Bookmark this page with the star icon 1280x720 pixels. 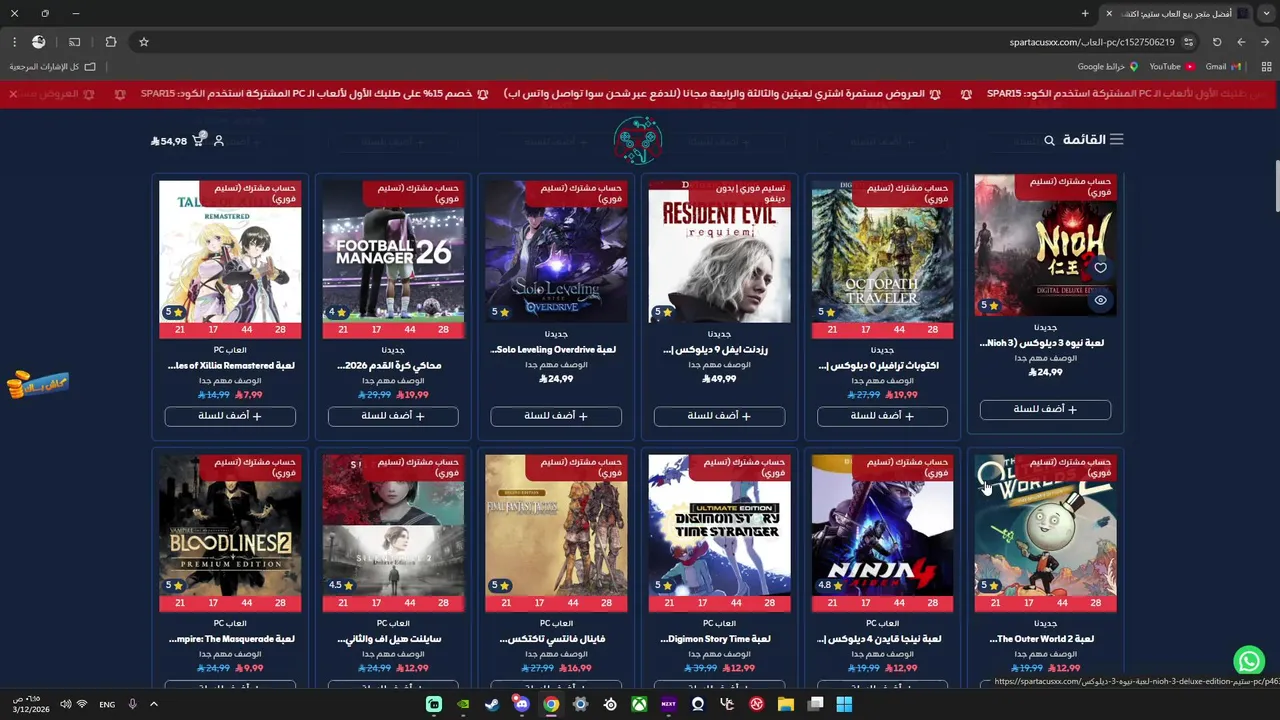coord(144,42)
